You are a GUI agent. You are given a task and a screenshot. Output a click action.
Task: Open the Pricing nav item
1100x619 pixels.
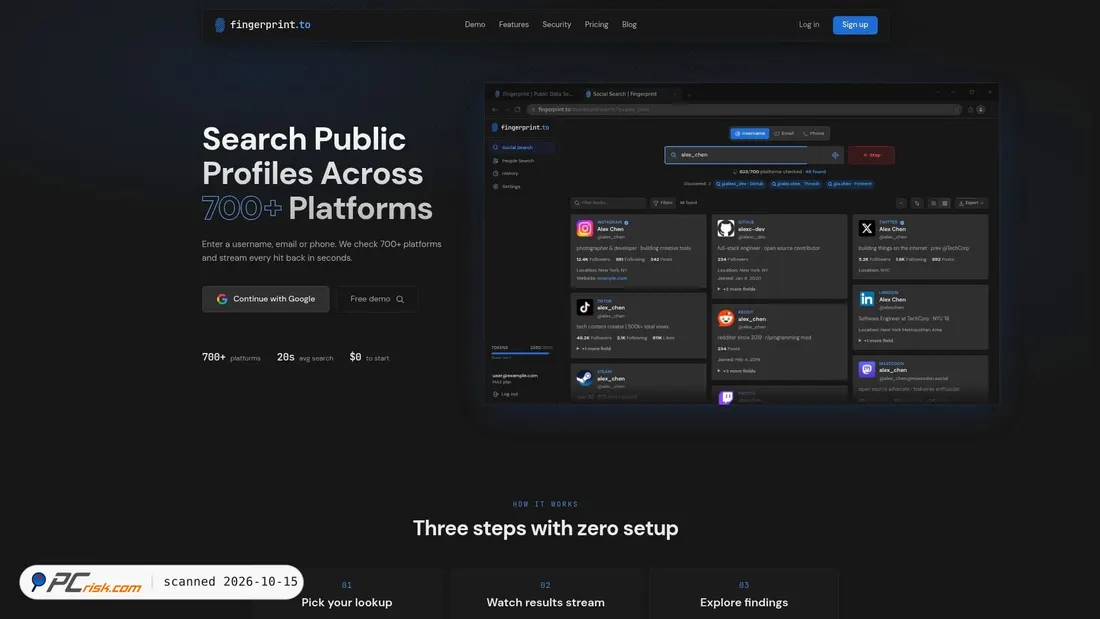coord(596,25)
